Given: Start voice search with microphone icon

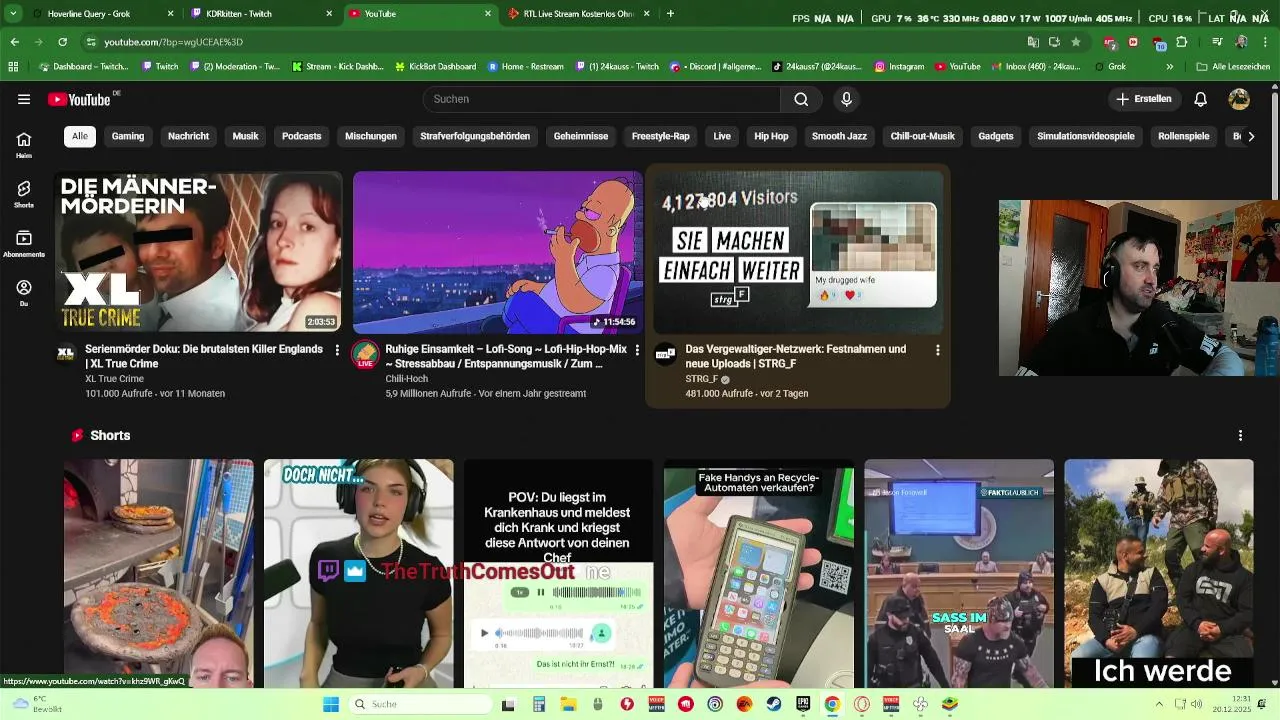Looking at the screenshot, I should (x=846, y=99).
